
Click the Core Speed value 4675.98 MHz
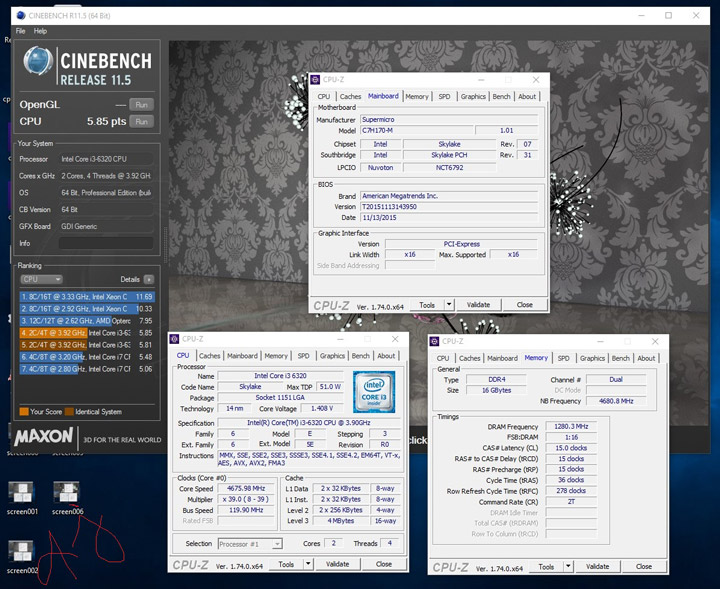coord(246,488)
